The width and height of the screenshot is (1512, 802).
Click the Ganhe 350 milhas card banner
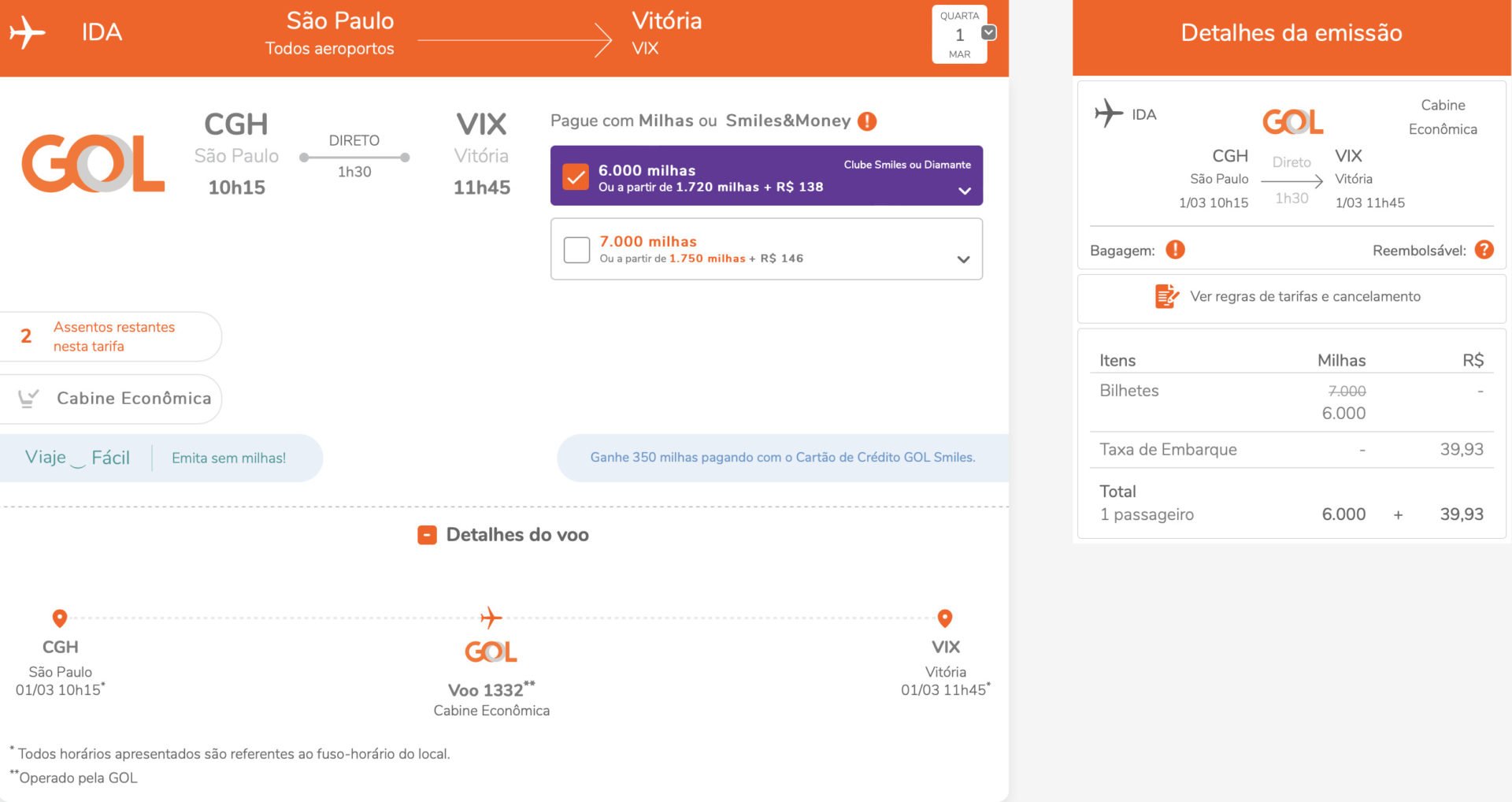coord(783,458)
